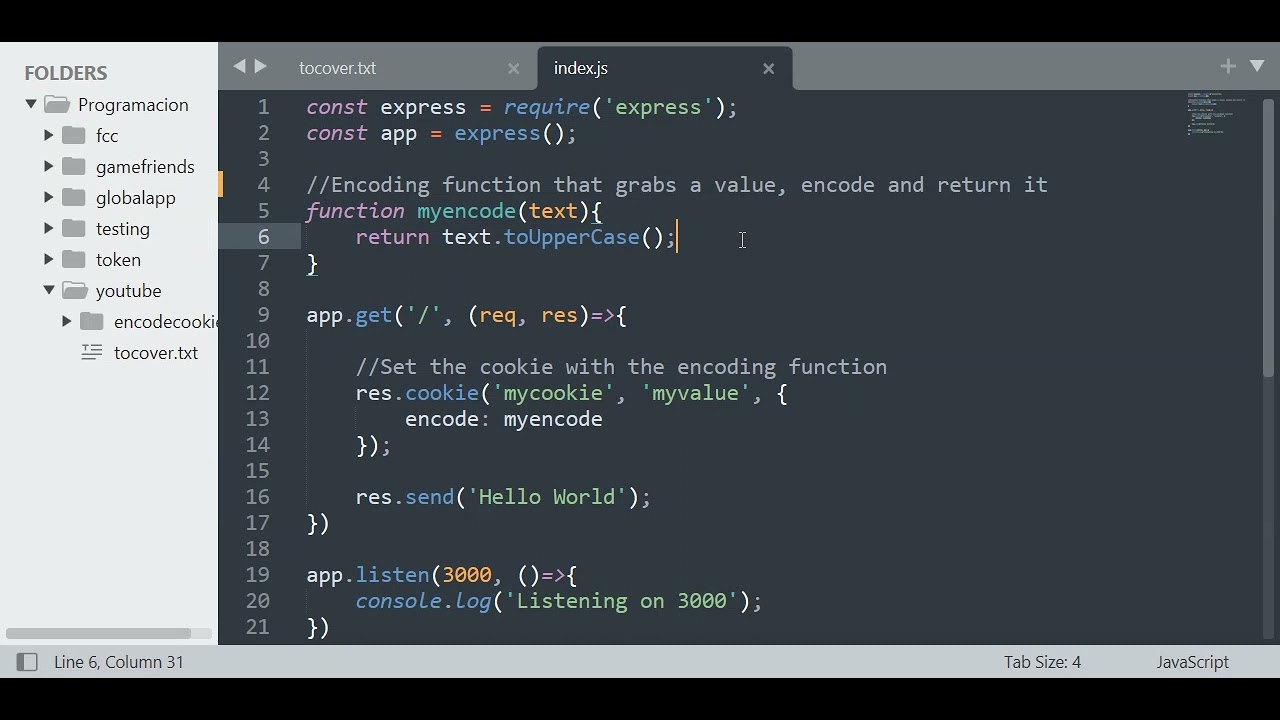The width and height of the screenshot is (1280, 720).
Task: Collapse the youtube folder arrow
Action: tap(49, 290)
